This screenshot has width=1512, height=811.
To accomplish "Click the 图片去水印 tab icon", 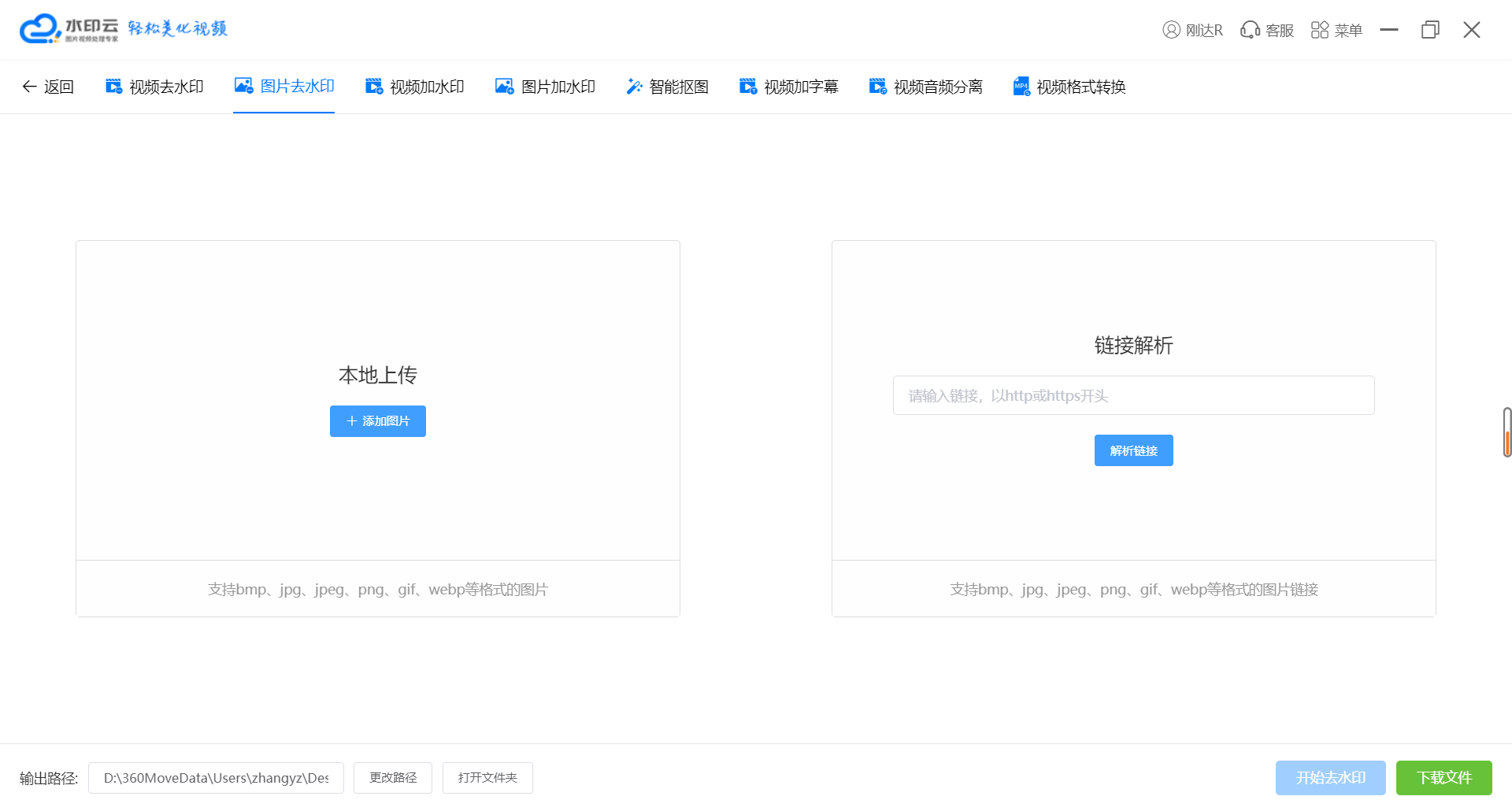I will tap(243, 86).
